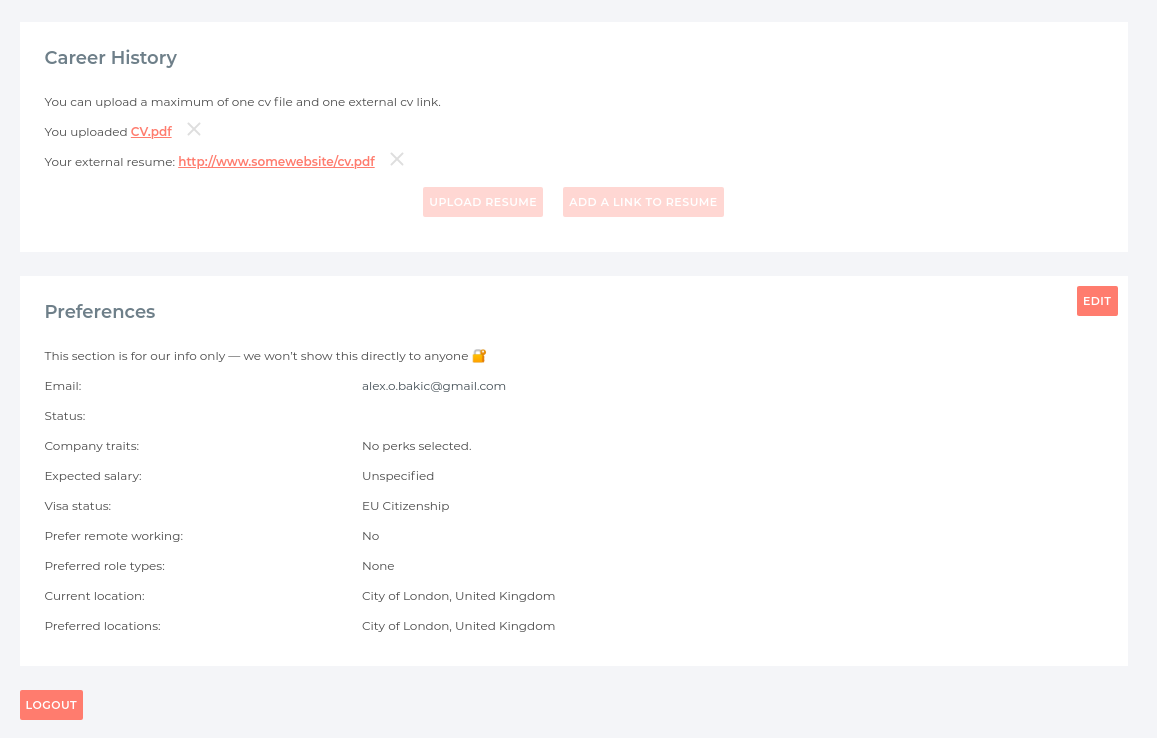
Task: Click the preferred locations value City of London
Action: (x=458, y=627)
